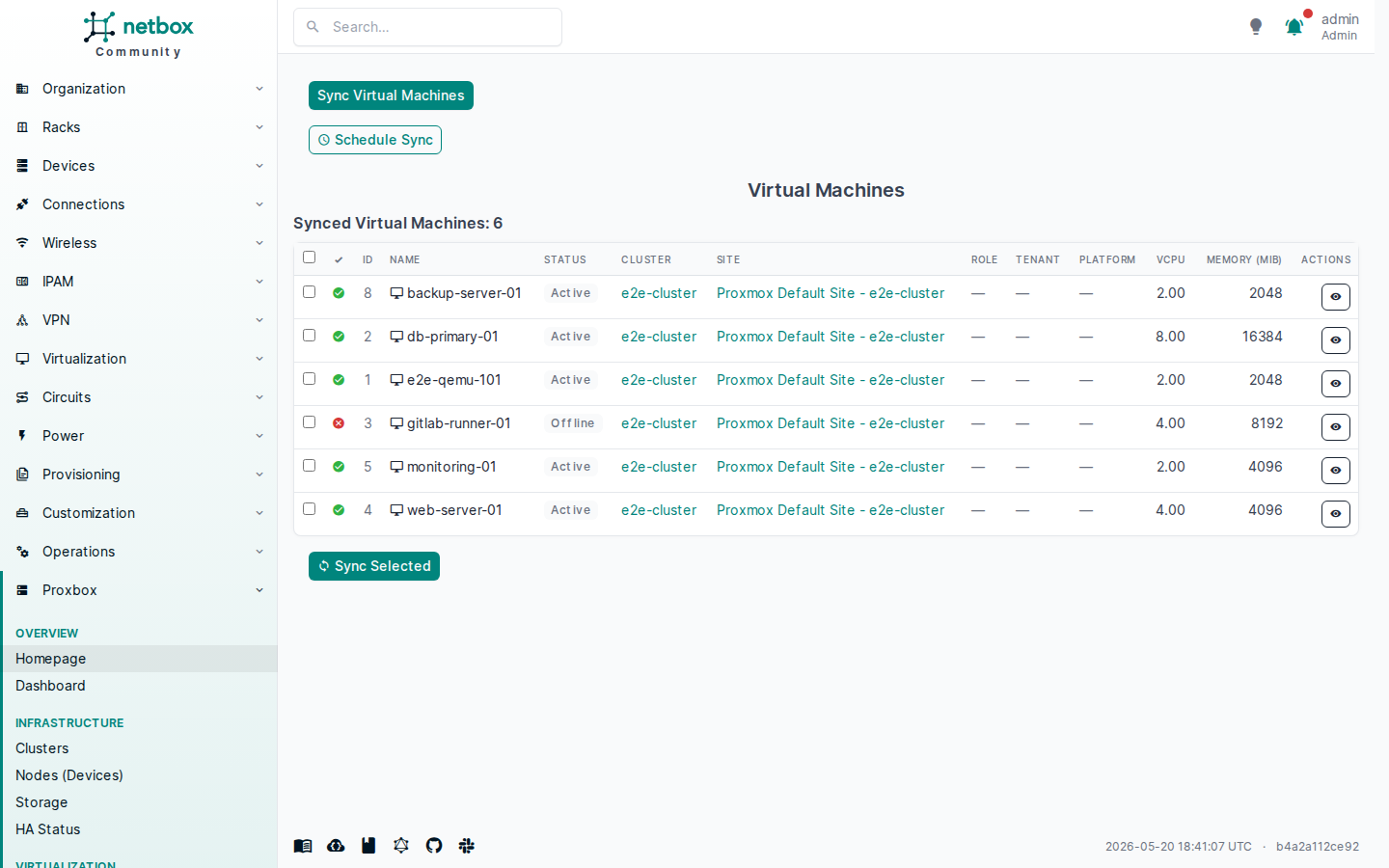View details eye icon for e2e-qemu-101
This screenshot has width=1389, height=868.
tap(1336, 384)
